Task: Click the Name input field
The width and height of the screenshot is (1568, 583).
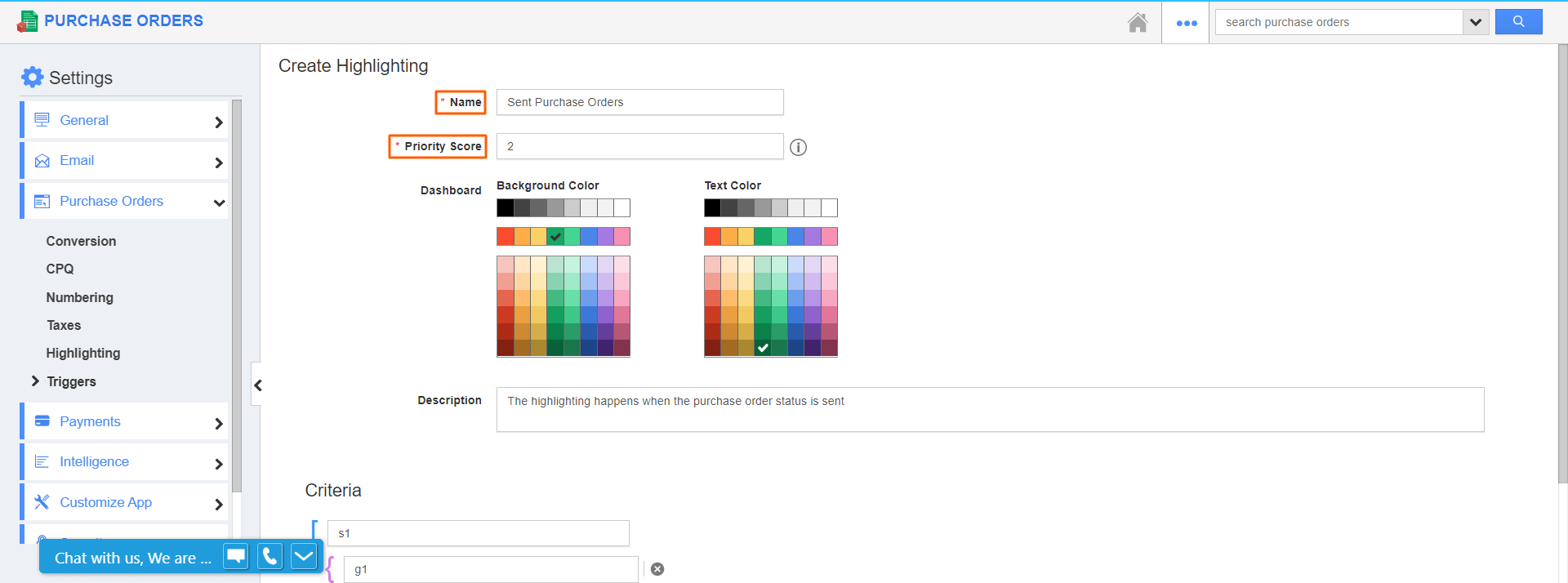Action: (639, 102)
